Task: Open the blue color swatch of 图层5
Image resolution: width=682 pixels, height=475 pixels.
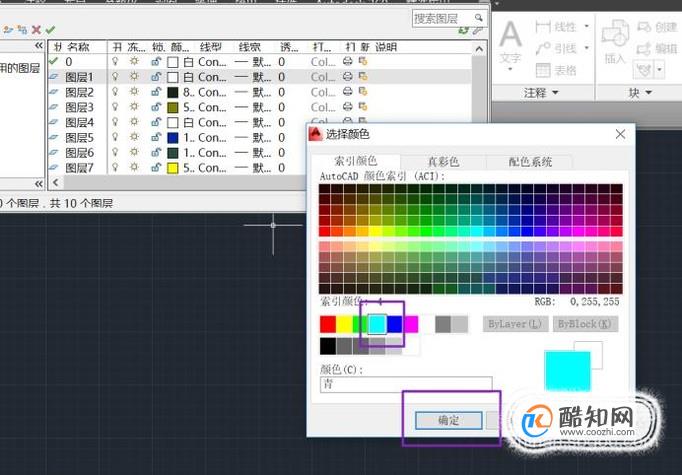Action: 173,138
